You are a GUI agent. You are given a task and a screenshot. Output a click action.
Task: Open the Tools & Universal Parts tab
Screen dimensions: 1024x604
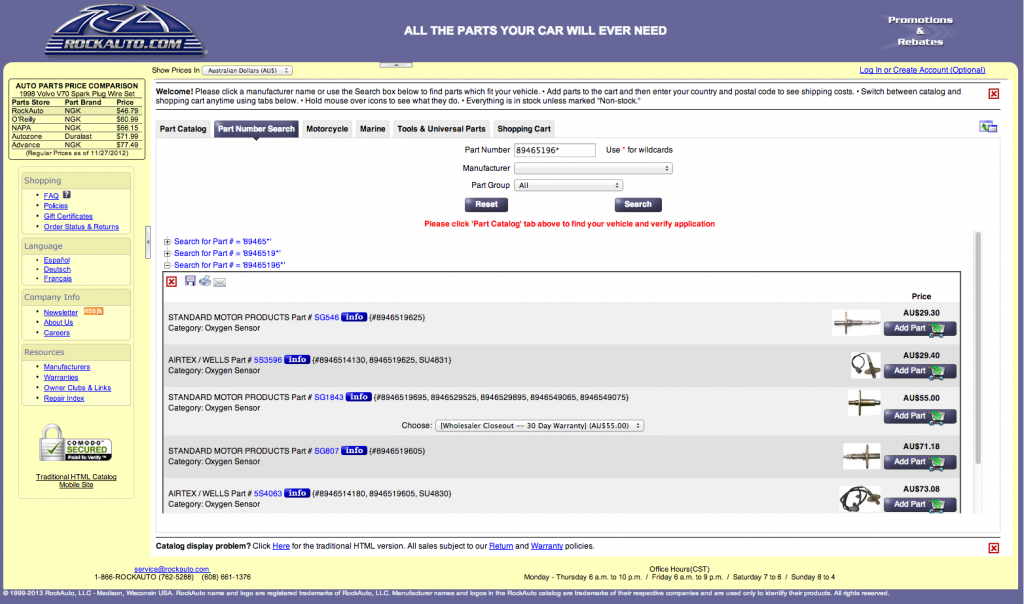[x=441, y=129]
